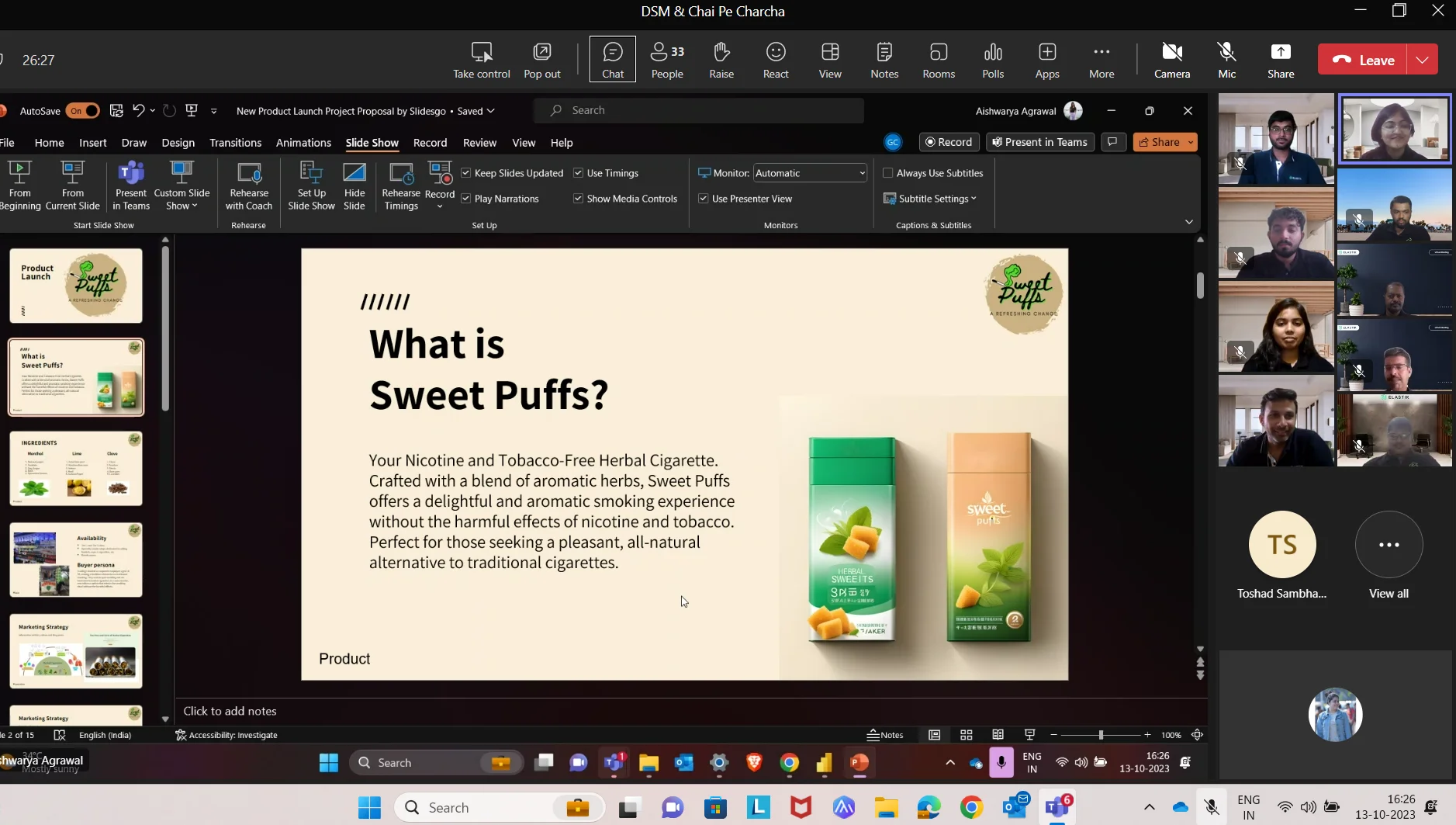Screen dimensions: 1456x825
Task: Open the meeting View options
Action: pos(830,60)
